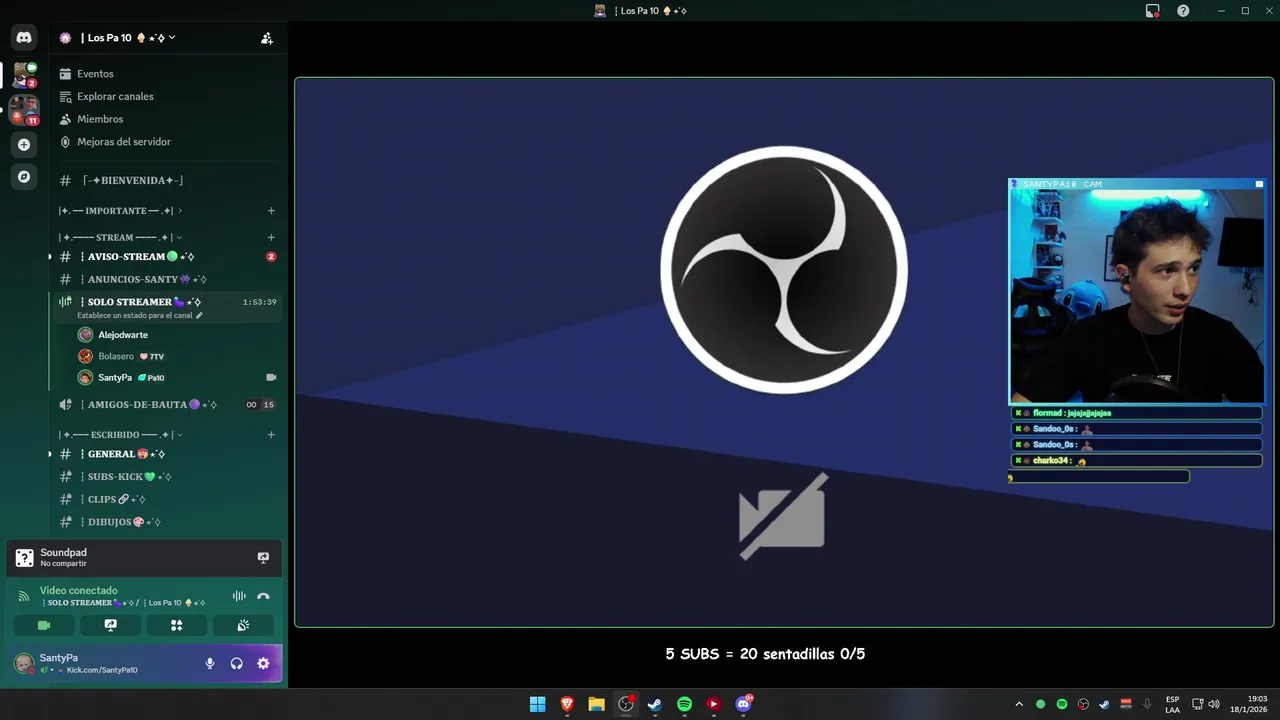Open File Explorer from taskbar
The image size is (1280, 720).
click(596, 704)
